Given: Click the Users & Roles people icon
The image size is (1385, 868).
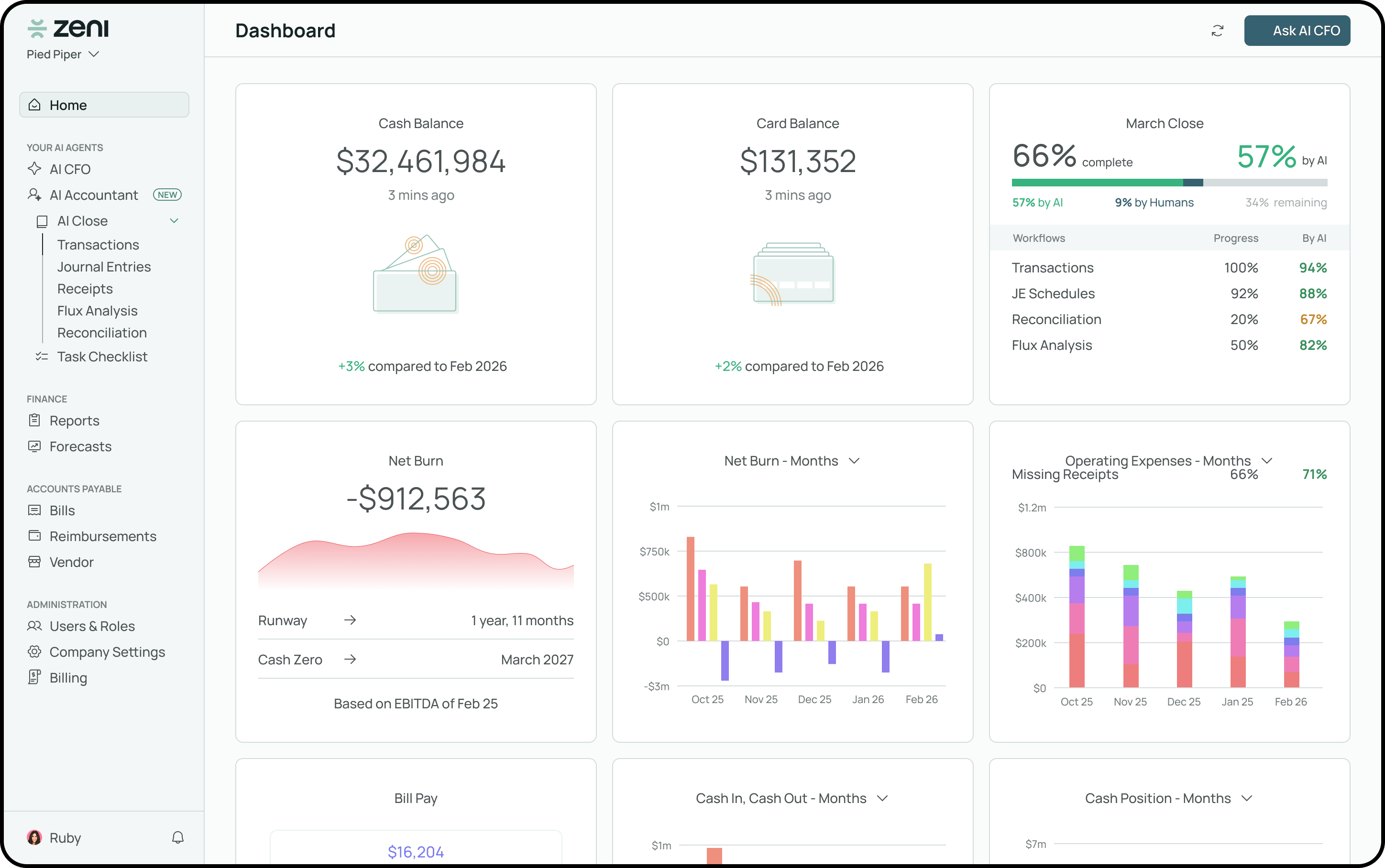Looking at the screenshot, I should click(34, 626).
